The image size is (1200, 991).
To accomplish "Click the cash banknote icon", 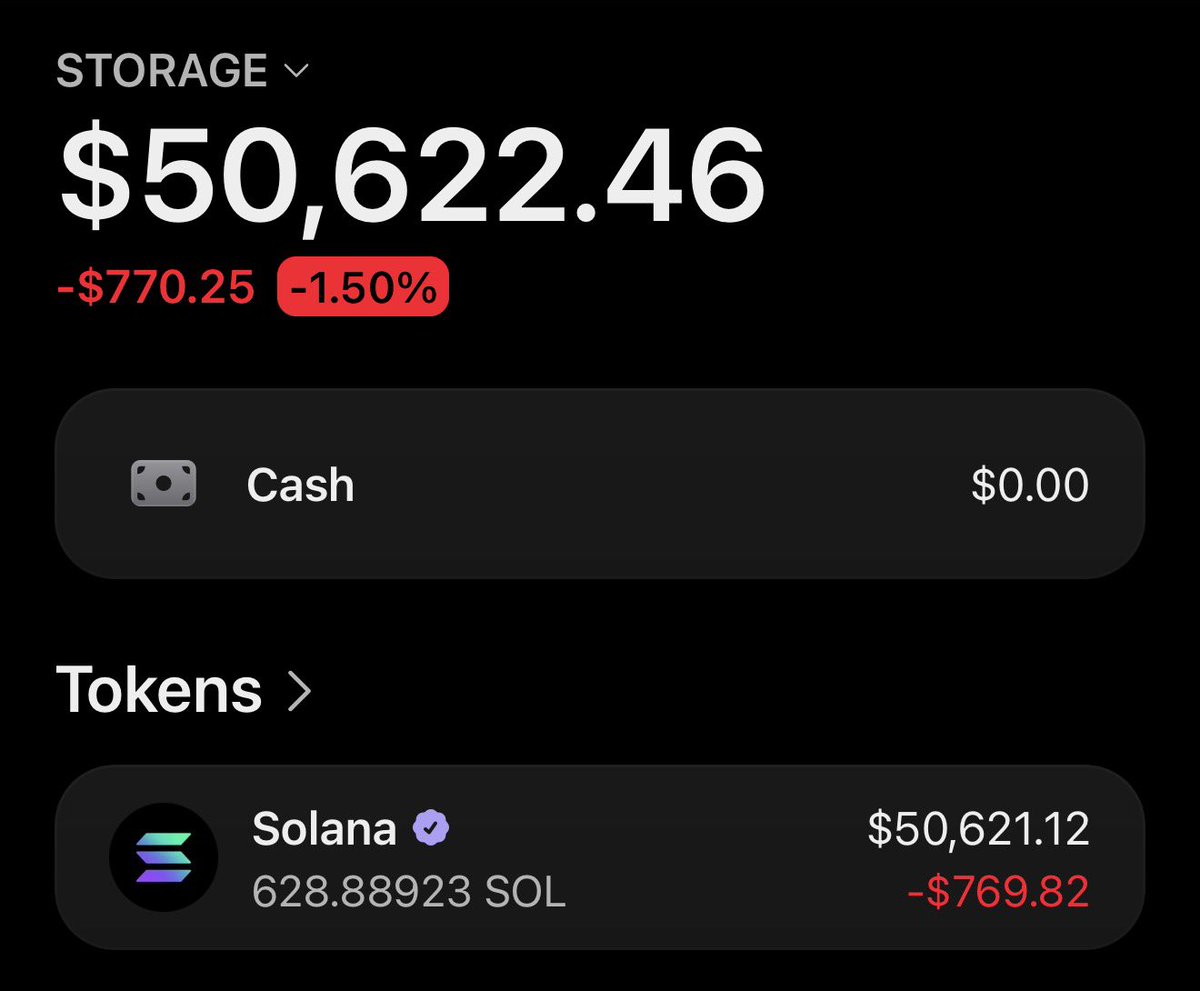I will 163,484.
